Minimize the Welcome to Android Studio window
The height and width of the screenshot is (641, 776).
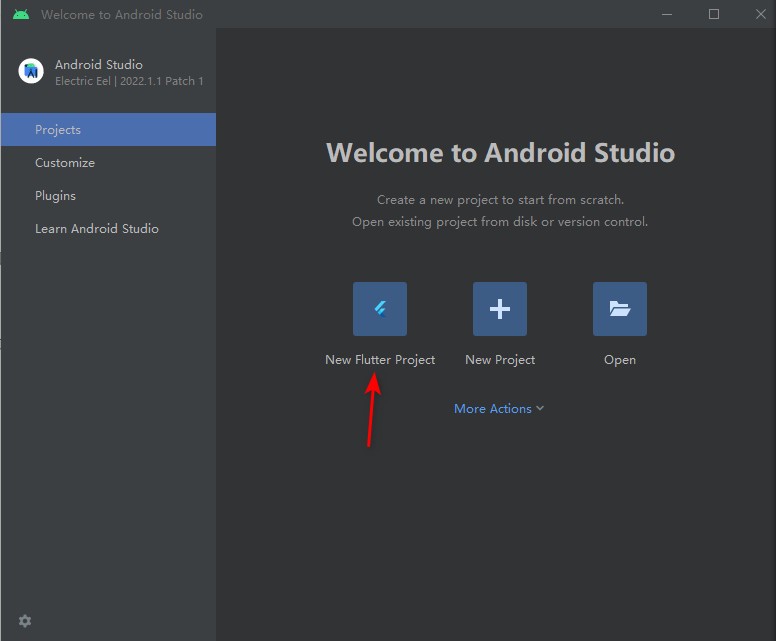coord(668,14)
